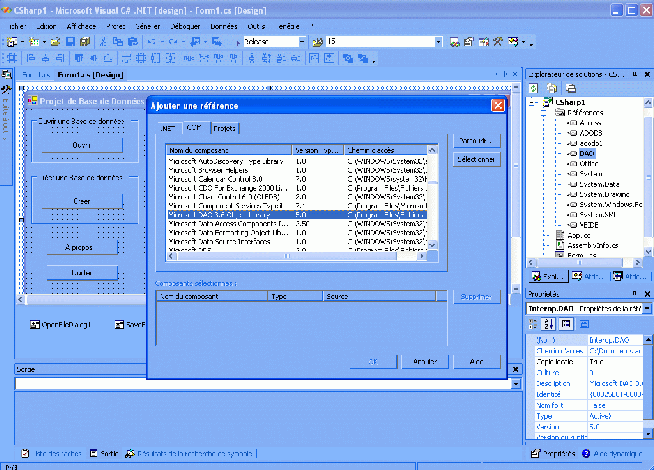This screenshot has width=654, height=470.
Task: Open the Projets tab
Action: pyautogui.click(x=225, y=128)
